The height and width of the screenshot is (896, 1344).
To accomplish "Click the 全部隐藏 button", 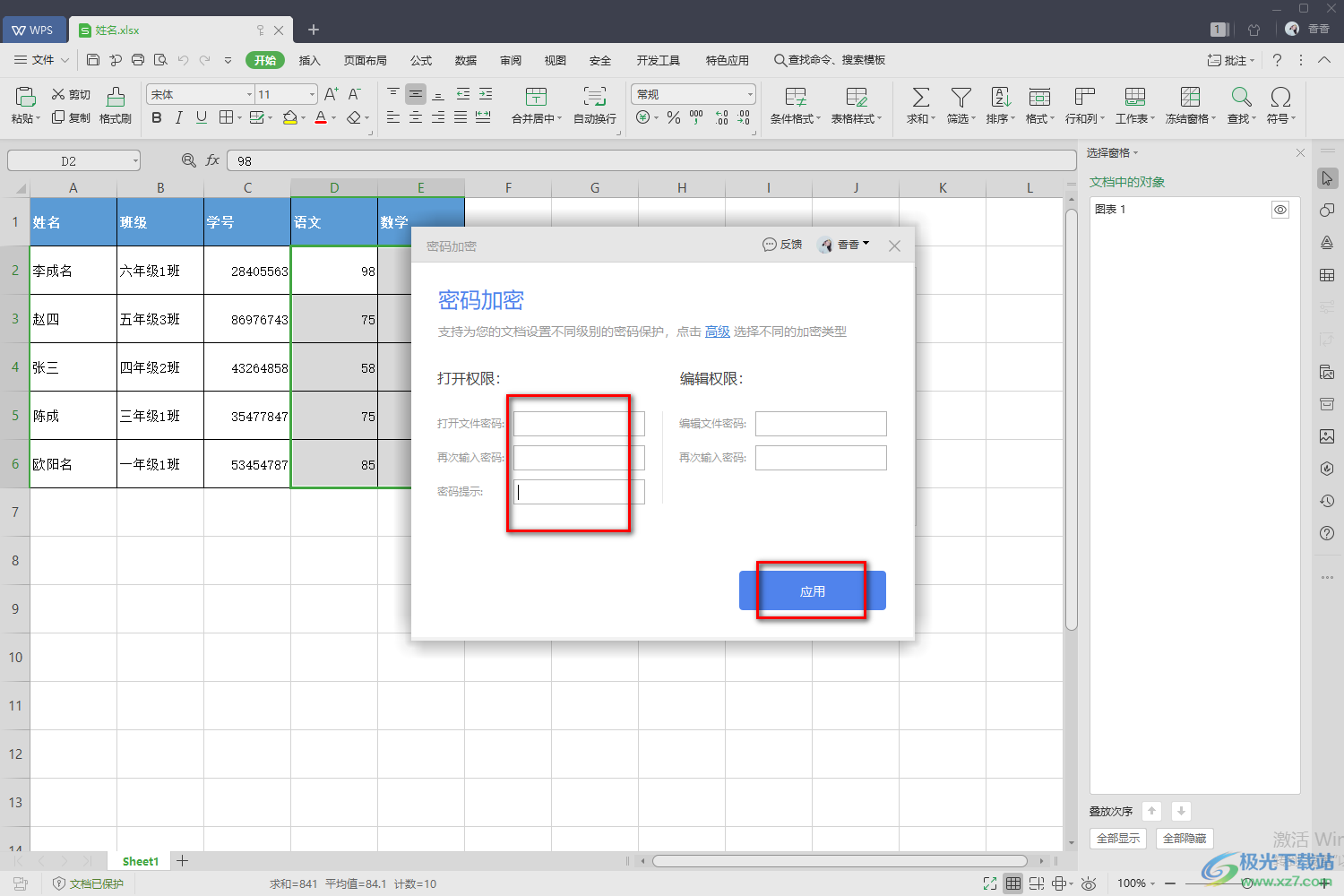I will 1185,839.
